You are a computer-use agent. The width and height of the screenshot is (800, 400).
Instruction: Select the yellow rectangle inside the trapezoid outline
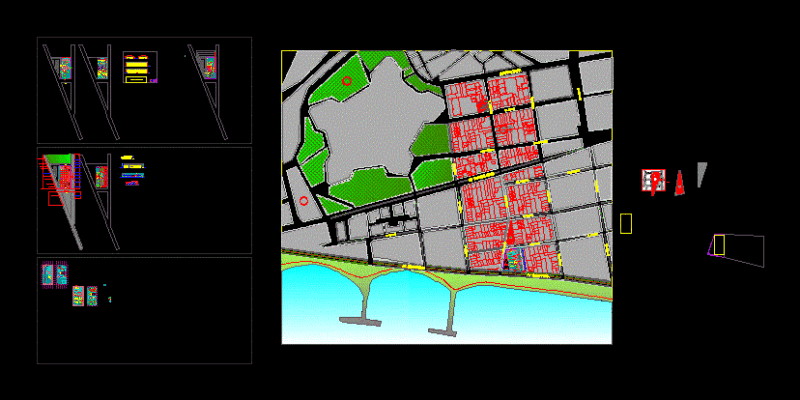pyautogui.click(x=719, y=245)
